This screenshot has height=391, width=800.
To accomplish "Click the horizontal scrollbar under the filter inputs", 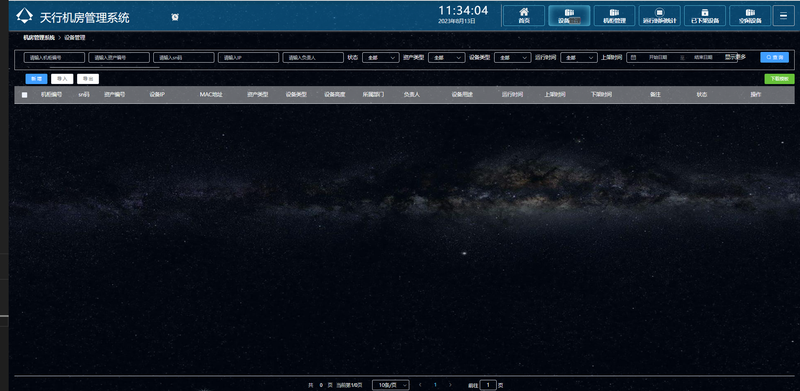I will pos(105,67).
